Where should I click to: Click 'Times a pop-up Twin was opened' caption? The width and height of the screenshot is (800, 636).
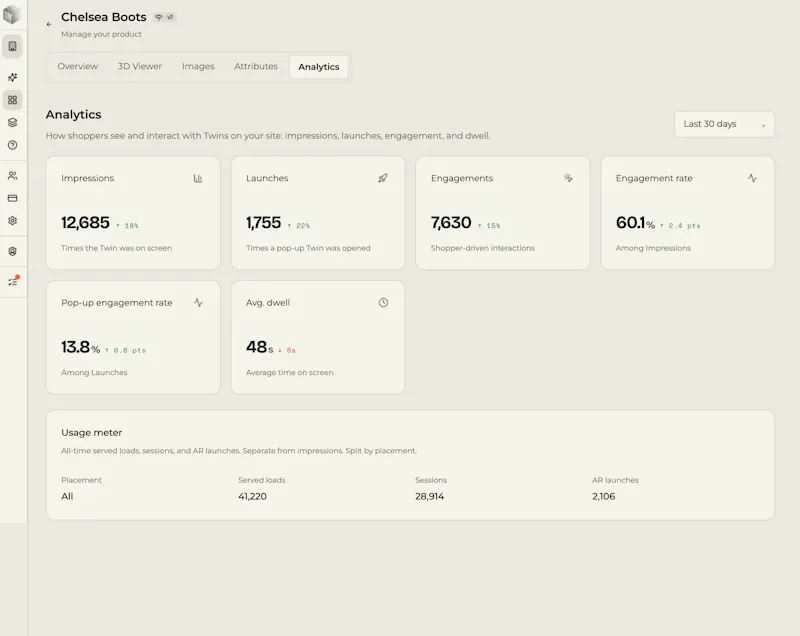tap(308, 248)
